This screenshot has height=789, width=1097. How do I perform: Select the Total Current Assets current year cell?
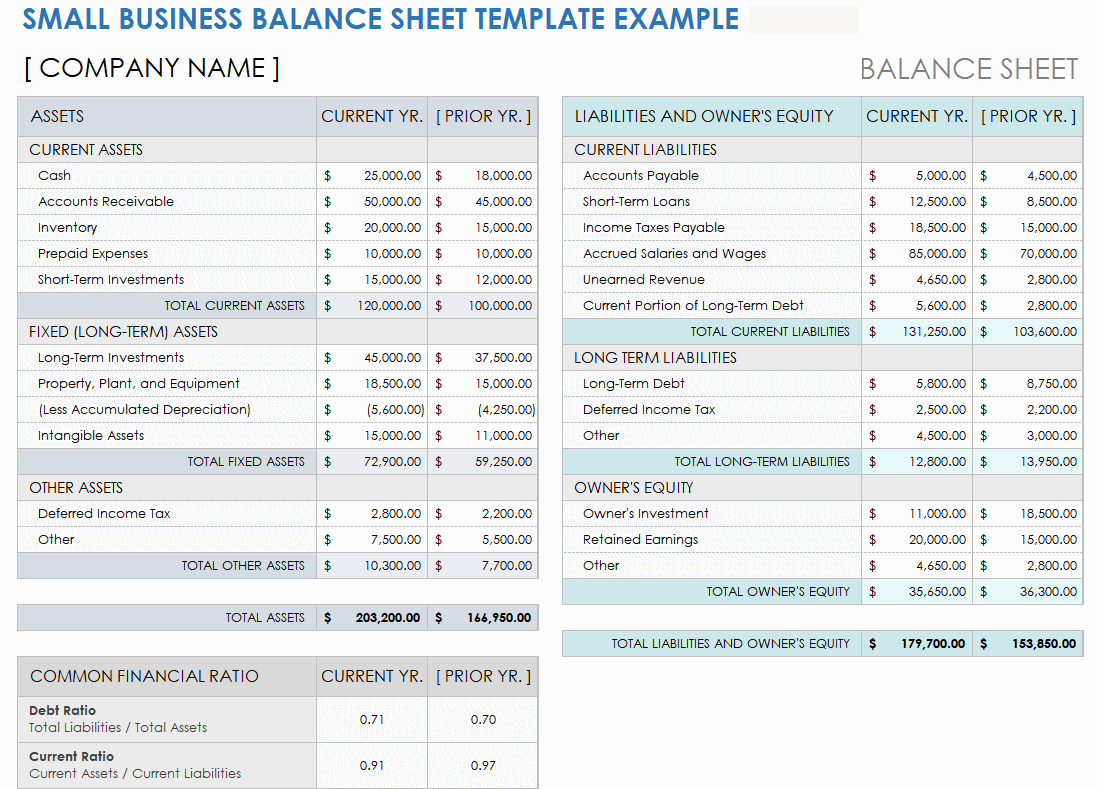click(x=372, y=306)
